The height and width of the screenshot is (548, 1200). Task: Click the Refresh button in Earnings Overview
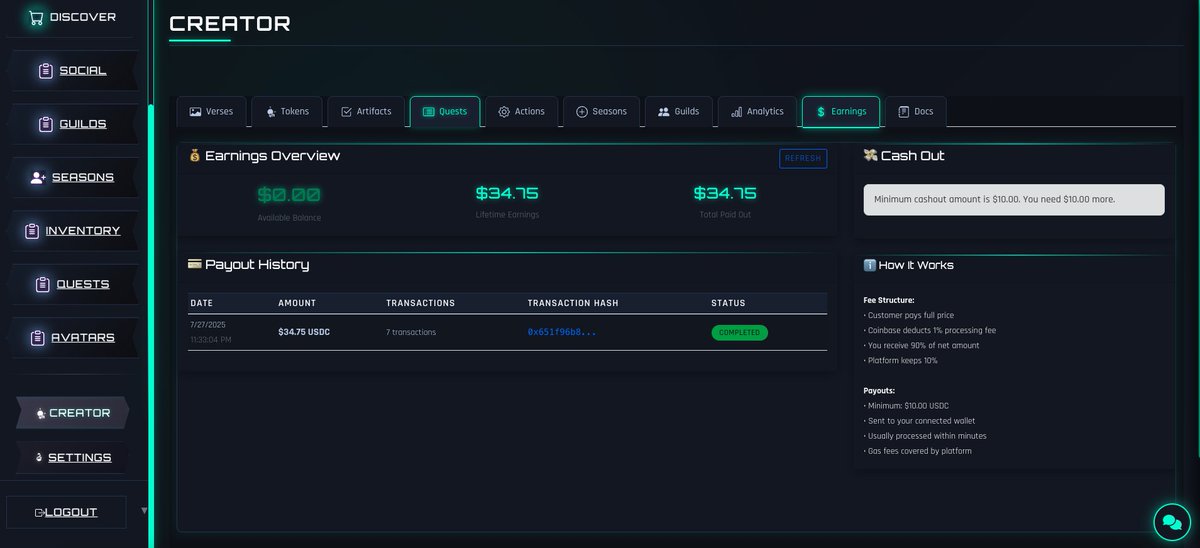point(803,158)
